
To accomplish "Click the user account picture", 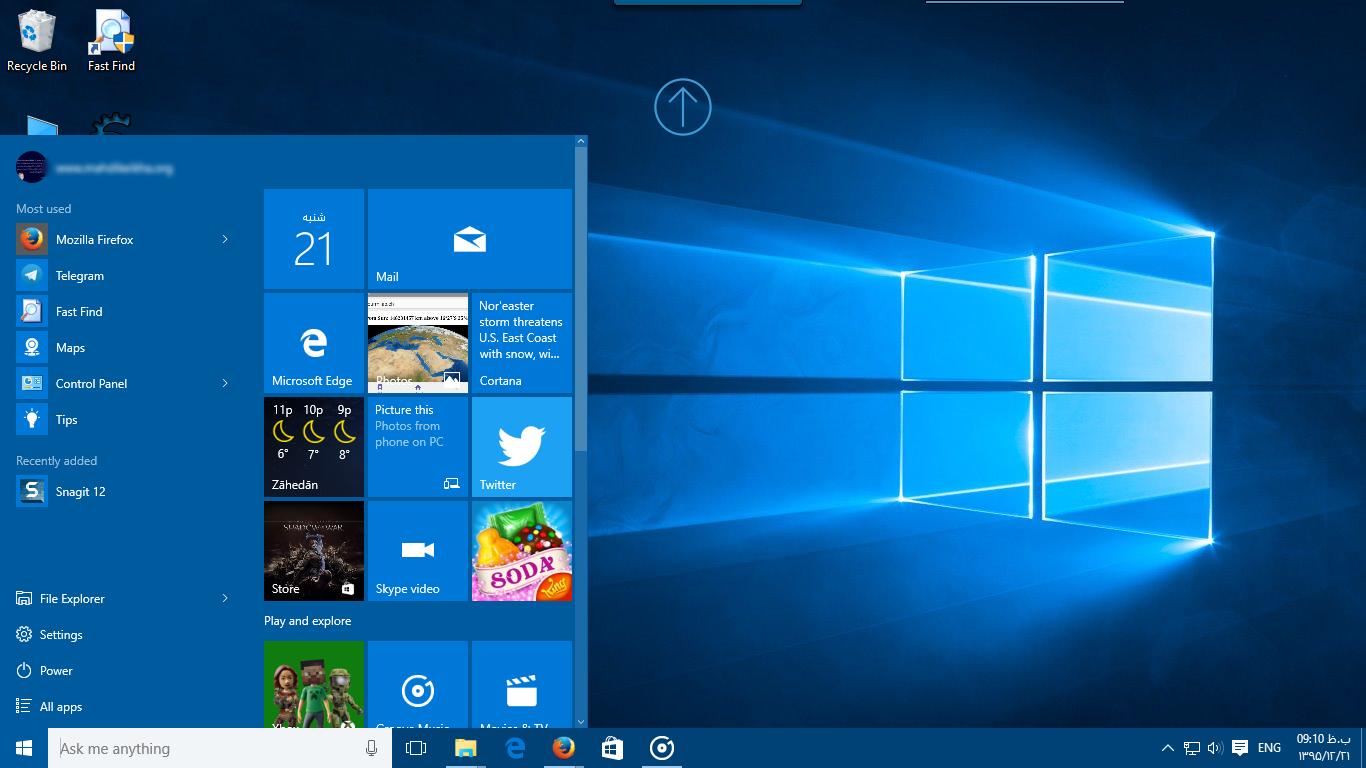I will 32,167.
